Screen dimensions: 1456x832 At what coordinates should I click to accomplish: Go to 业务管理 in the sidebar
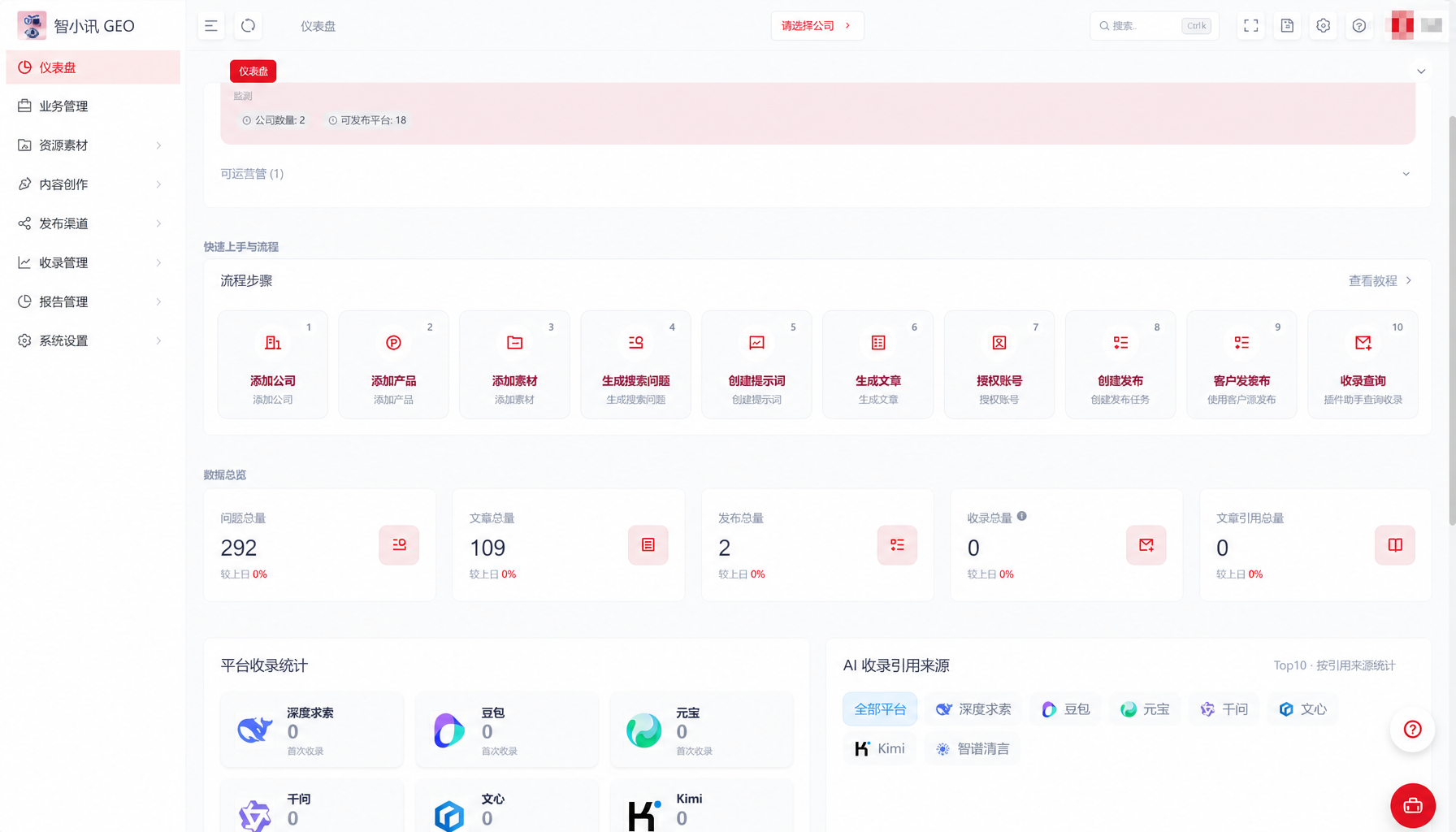93,106
